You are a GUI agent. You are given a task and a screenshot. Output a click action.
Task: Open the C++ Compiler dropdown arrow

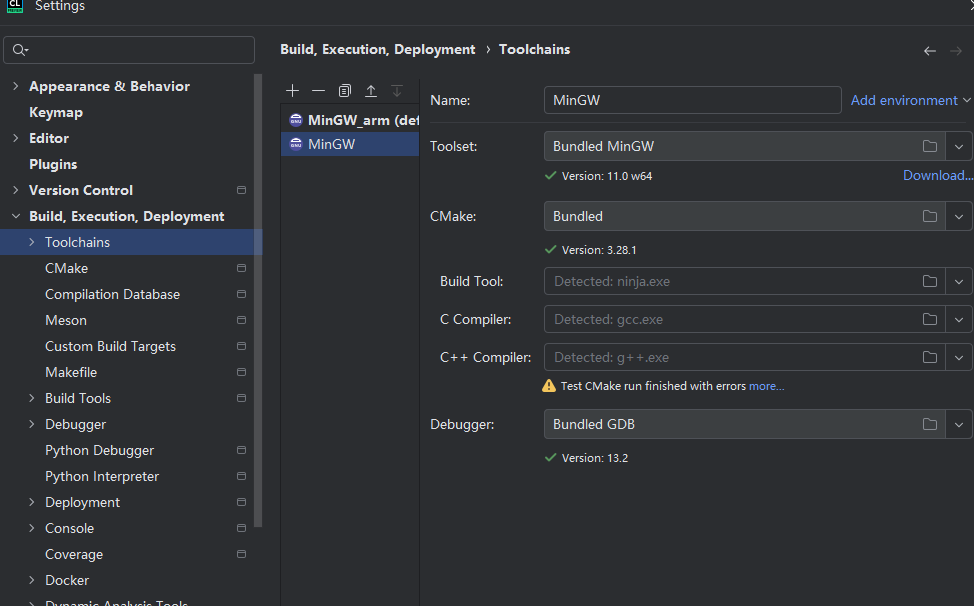(x=958, y=358)
